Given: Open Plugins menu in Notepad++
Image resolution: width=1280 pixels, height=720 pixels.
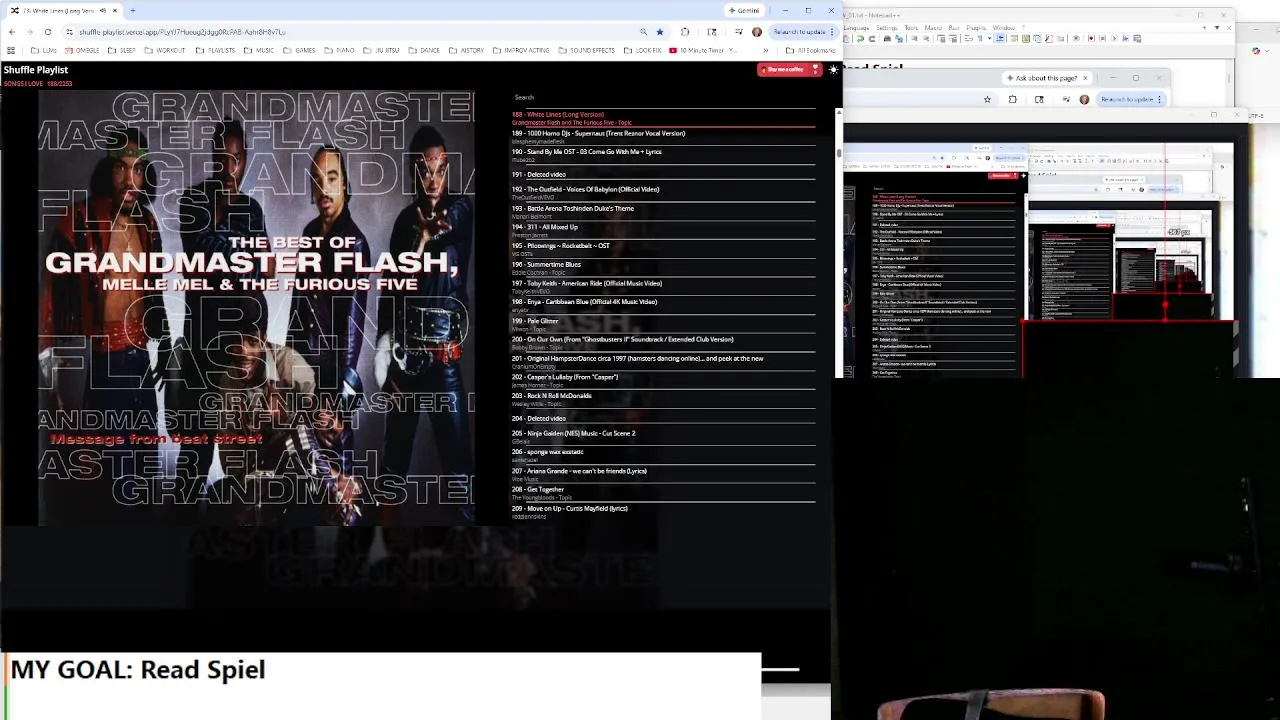Looking at the screenshot, I should tap(976, 27).
